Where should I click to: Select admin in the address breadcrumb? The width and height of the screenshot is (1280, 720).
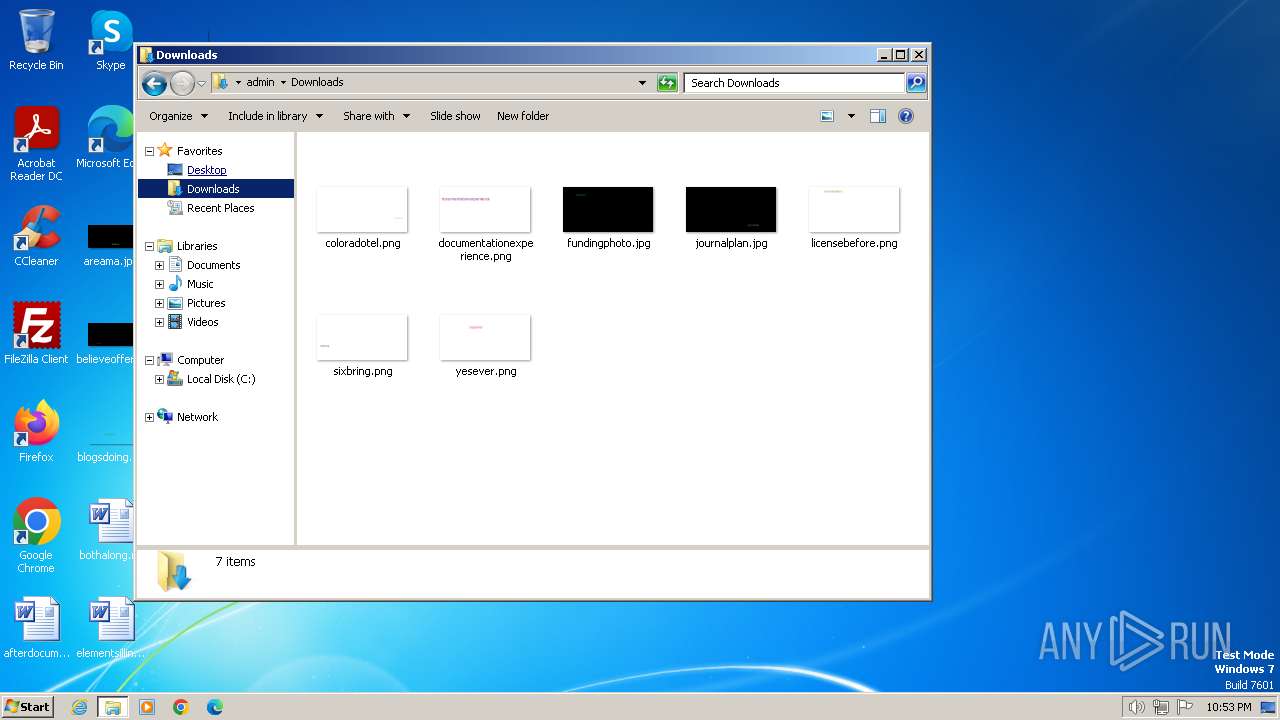(260, 83)
